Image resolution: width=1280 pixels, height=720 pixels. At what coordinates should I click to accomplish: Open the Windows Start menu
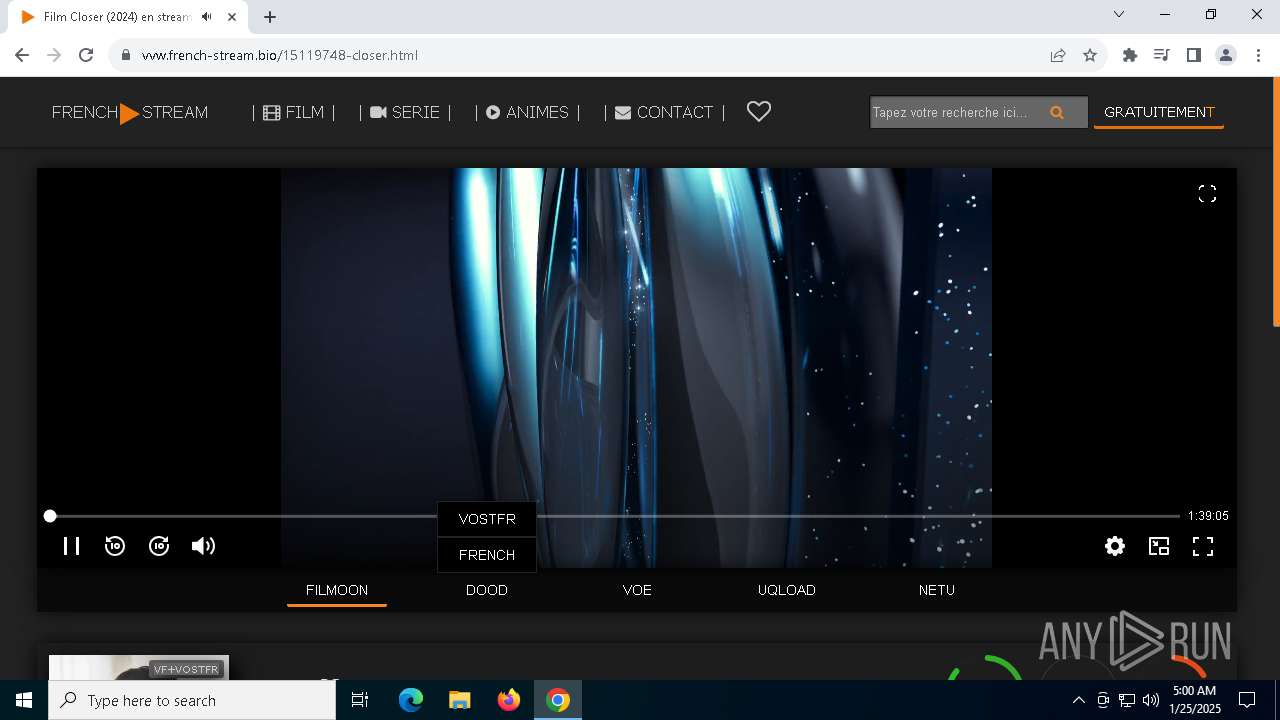coord(24,700)
